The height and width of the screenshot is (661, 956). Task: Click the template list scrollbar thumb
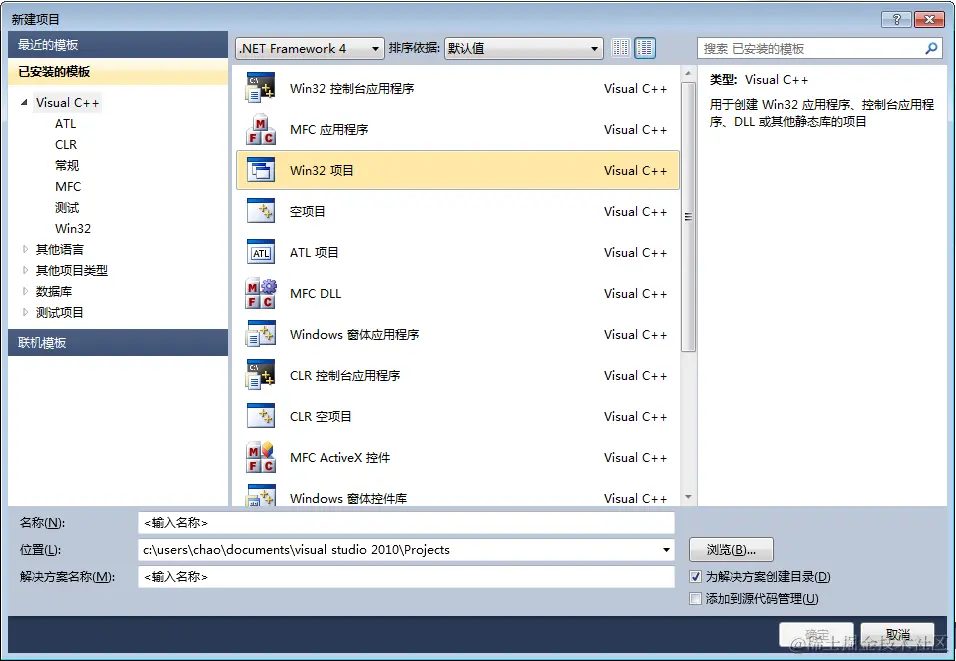point(688,217)
